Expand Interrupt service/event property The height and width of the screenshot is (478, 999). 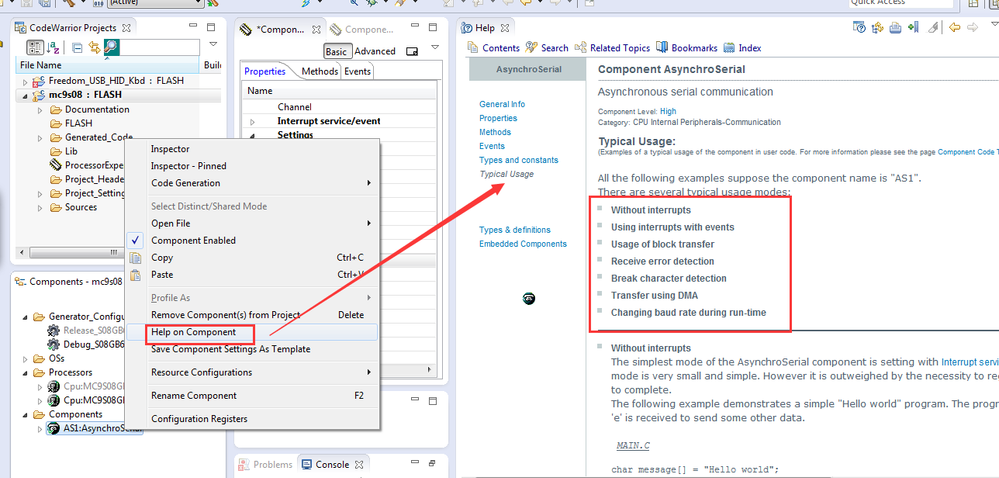click(252, 121)
